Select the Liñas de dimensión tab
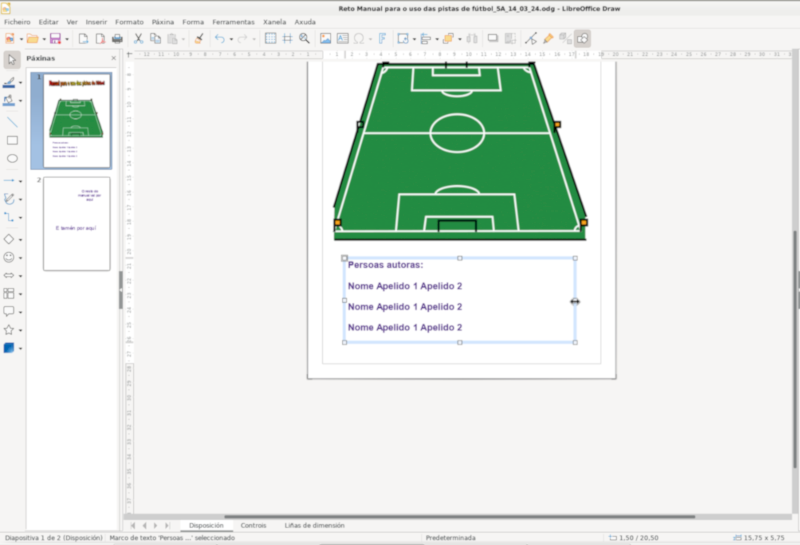 click(x=314, y=525)
